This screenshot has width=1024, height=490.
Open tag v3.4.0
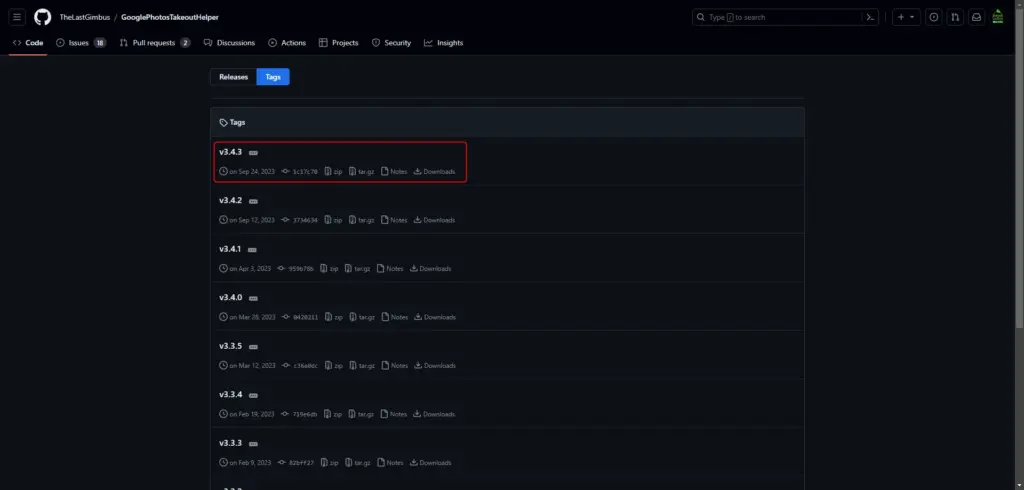tap(231, 297)
